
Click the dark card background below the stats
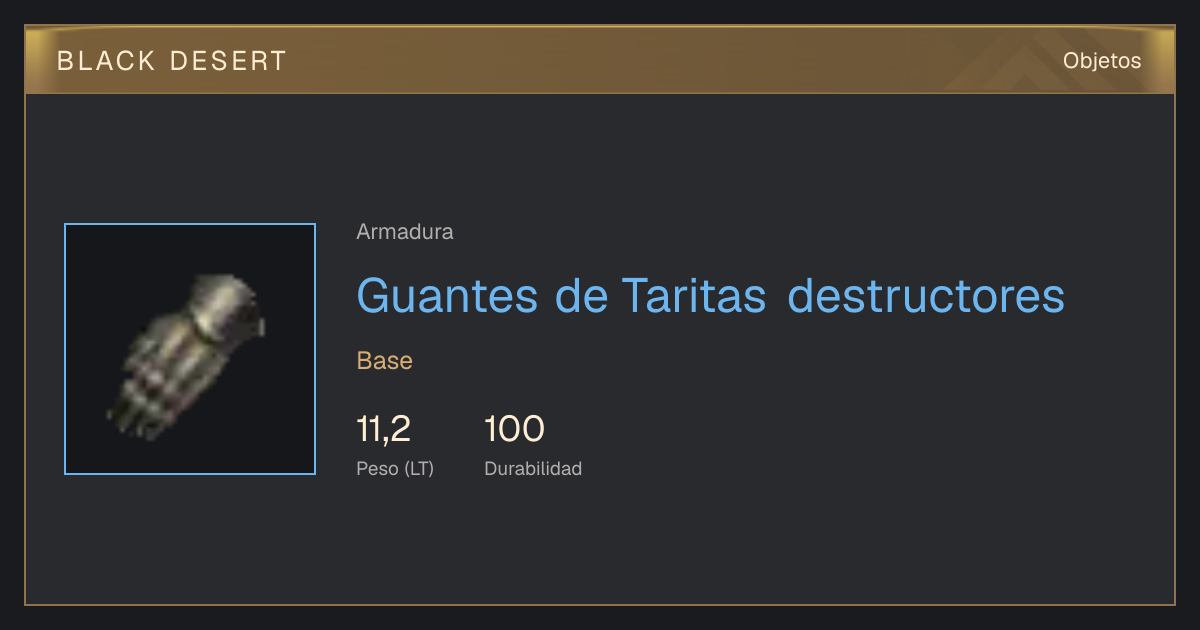[x=600, y=545]
